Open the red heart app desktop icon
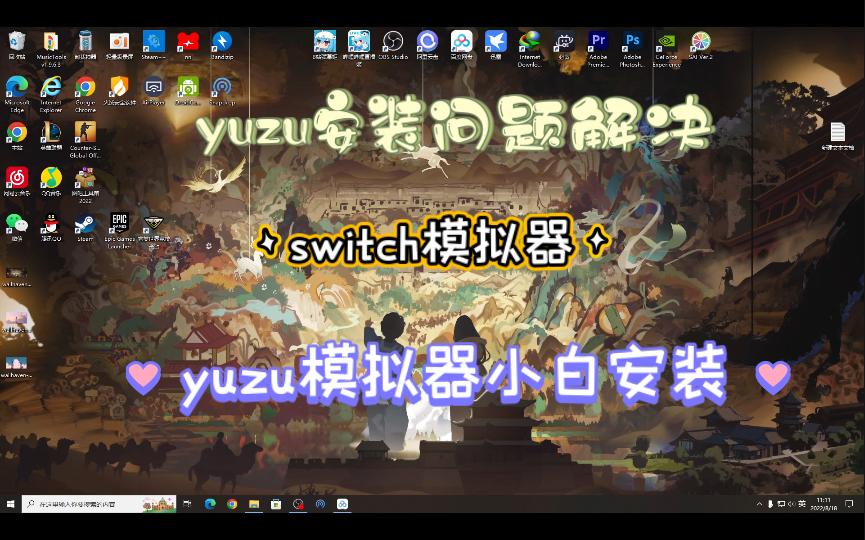Viewport: 865px width, 540px height. pyautogui.click(x=188, y=41)
